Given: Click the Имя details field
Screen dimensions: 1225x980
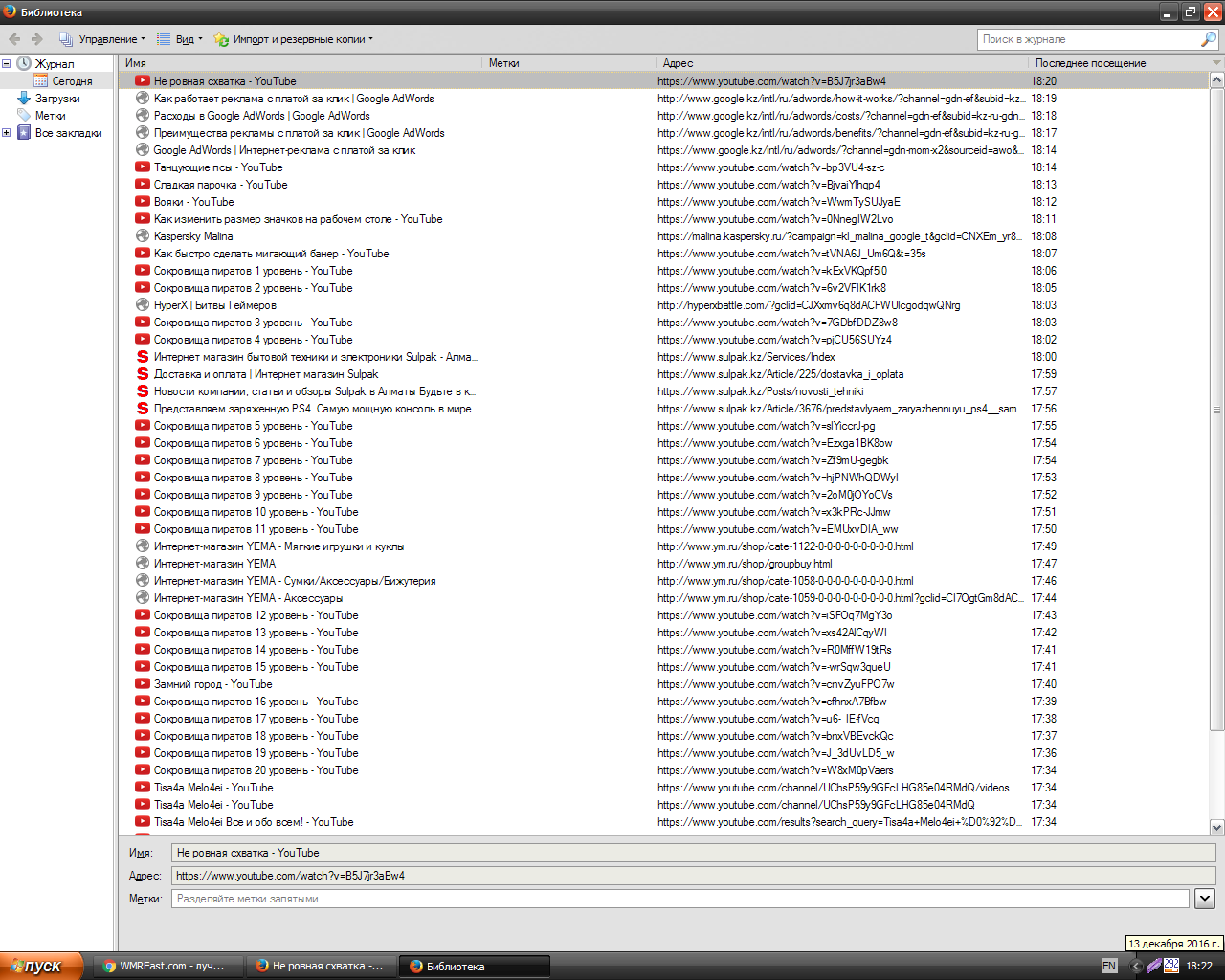Looking at the screenshot, I should coord(693,853).
